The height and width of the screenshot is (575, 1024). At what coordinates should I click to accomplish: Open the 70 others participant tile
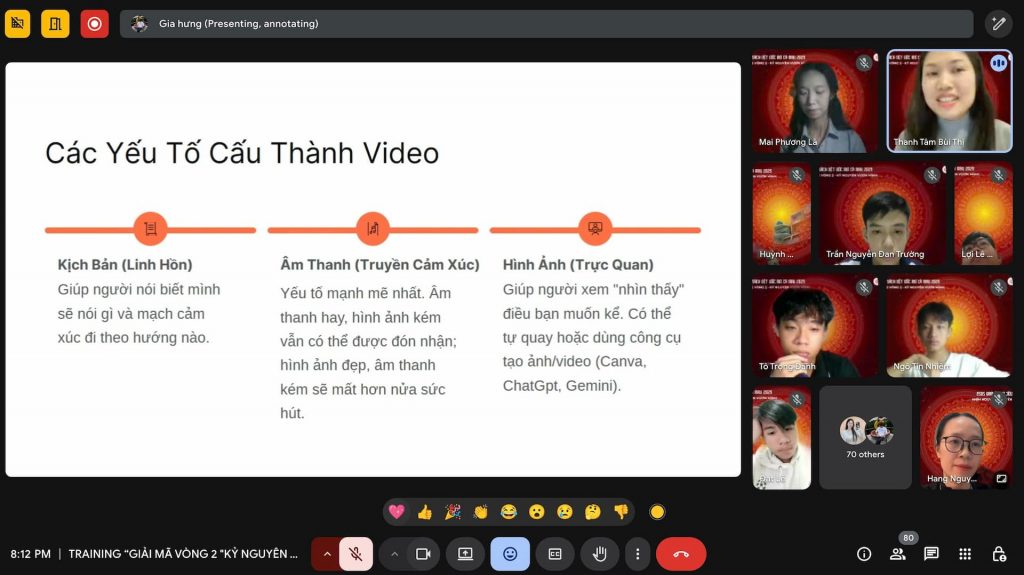click(865, 438)
